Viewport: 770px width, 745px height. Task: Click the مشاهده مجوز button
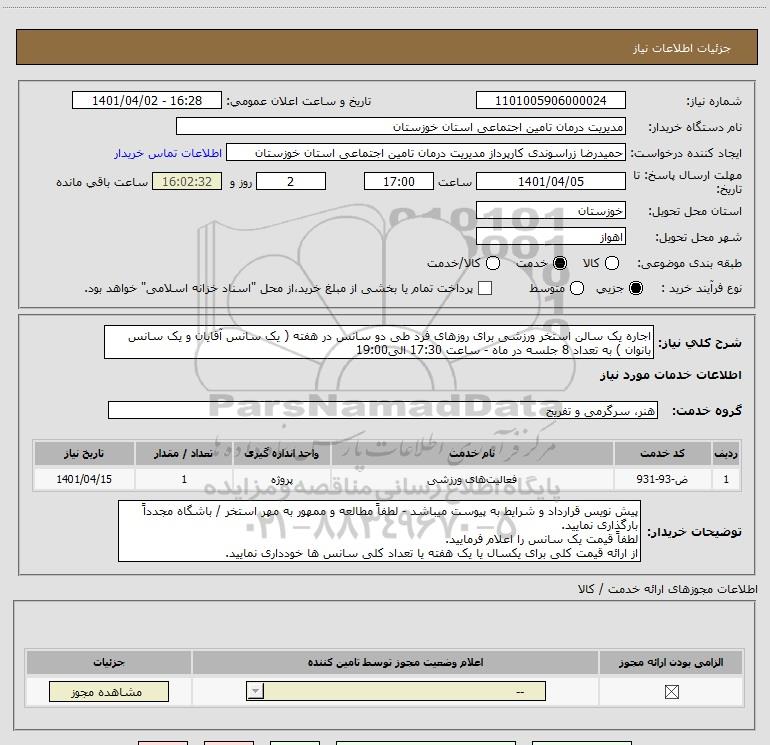pyautogui.click(x=109, y=691)
